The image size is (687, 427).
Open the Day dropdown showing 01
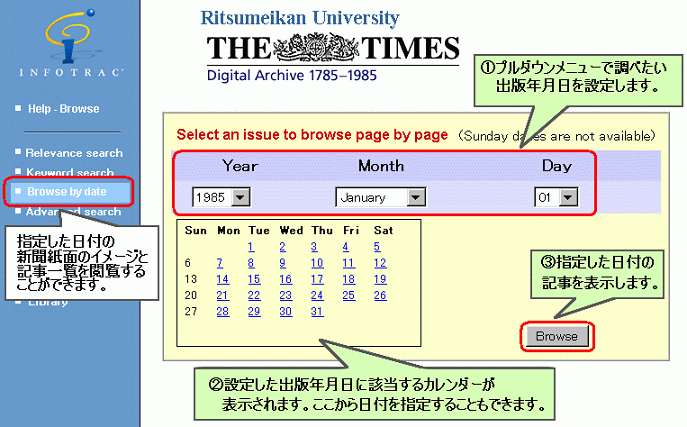coord(556,198)
